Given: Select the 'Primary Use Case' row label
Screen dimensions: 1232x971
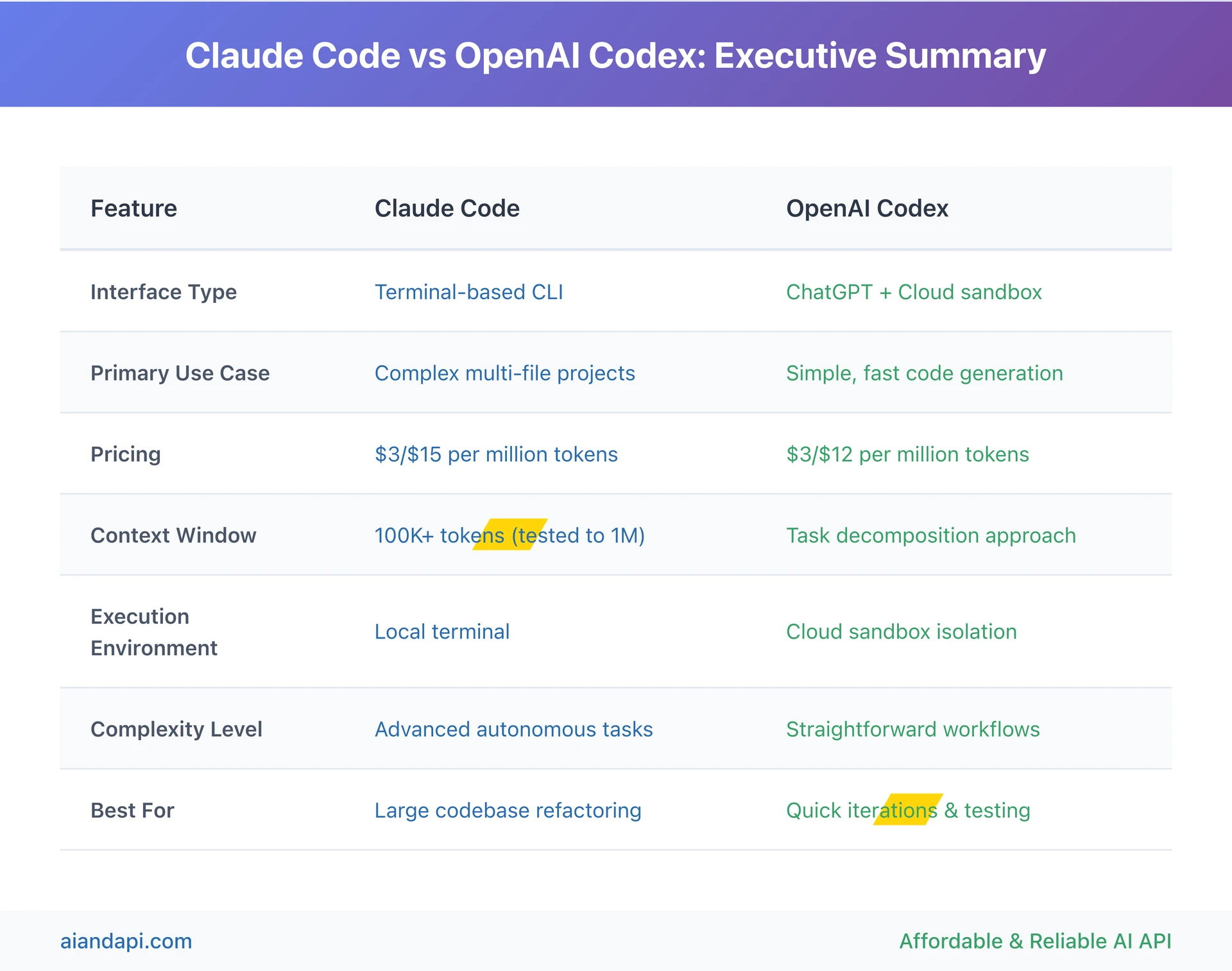Looking at the screenshot, I should pyautogui.click(x=180, y=374).
